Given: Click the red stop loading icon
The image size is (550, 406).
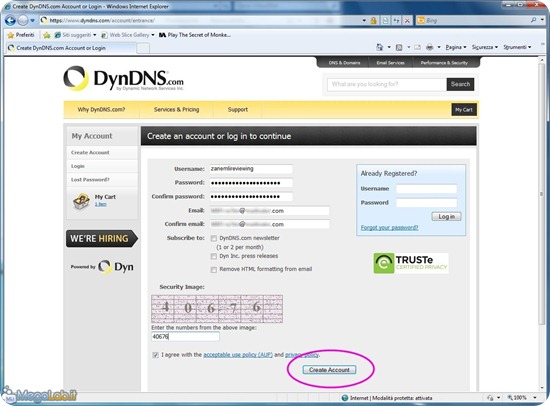Looking at the screenshot, I should pos(407,21).
